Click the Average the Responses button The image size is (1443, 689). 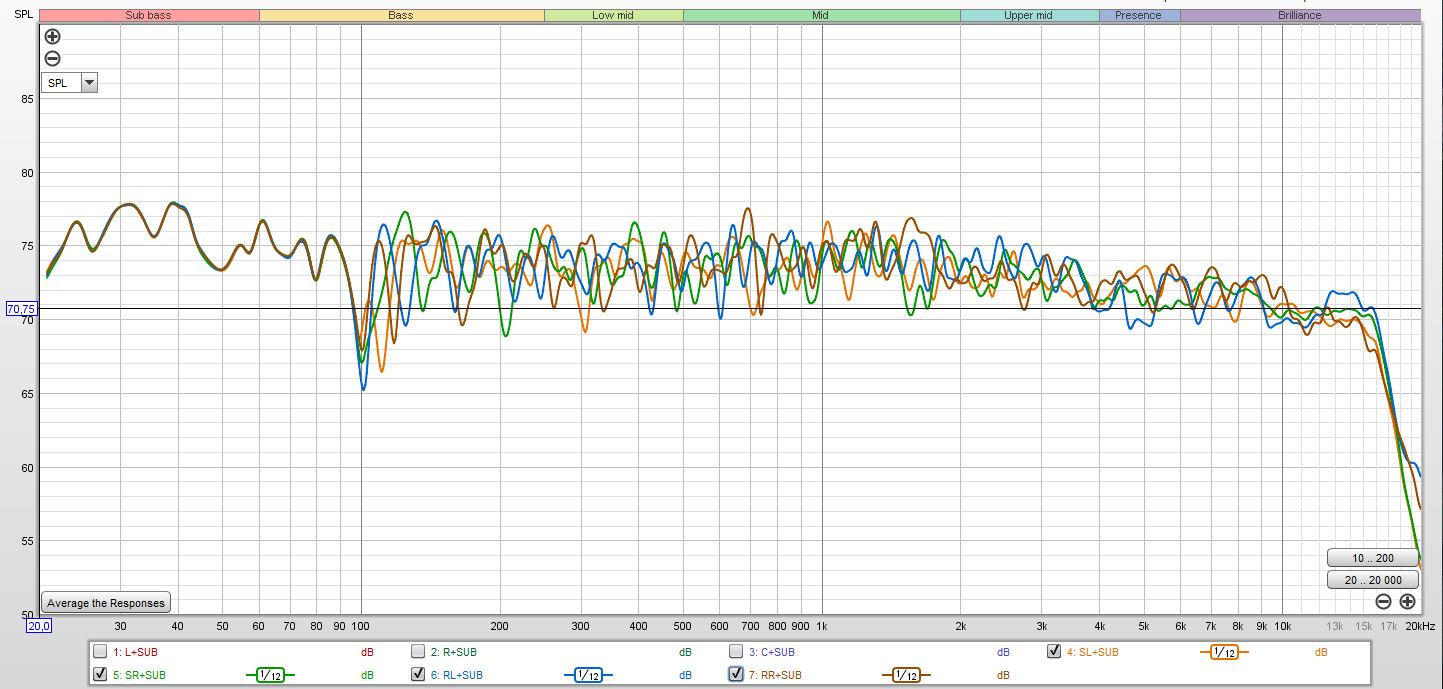click(107, 603)
